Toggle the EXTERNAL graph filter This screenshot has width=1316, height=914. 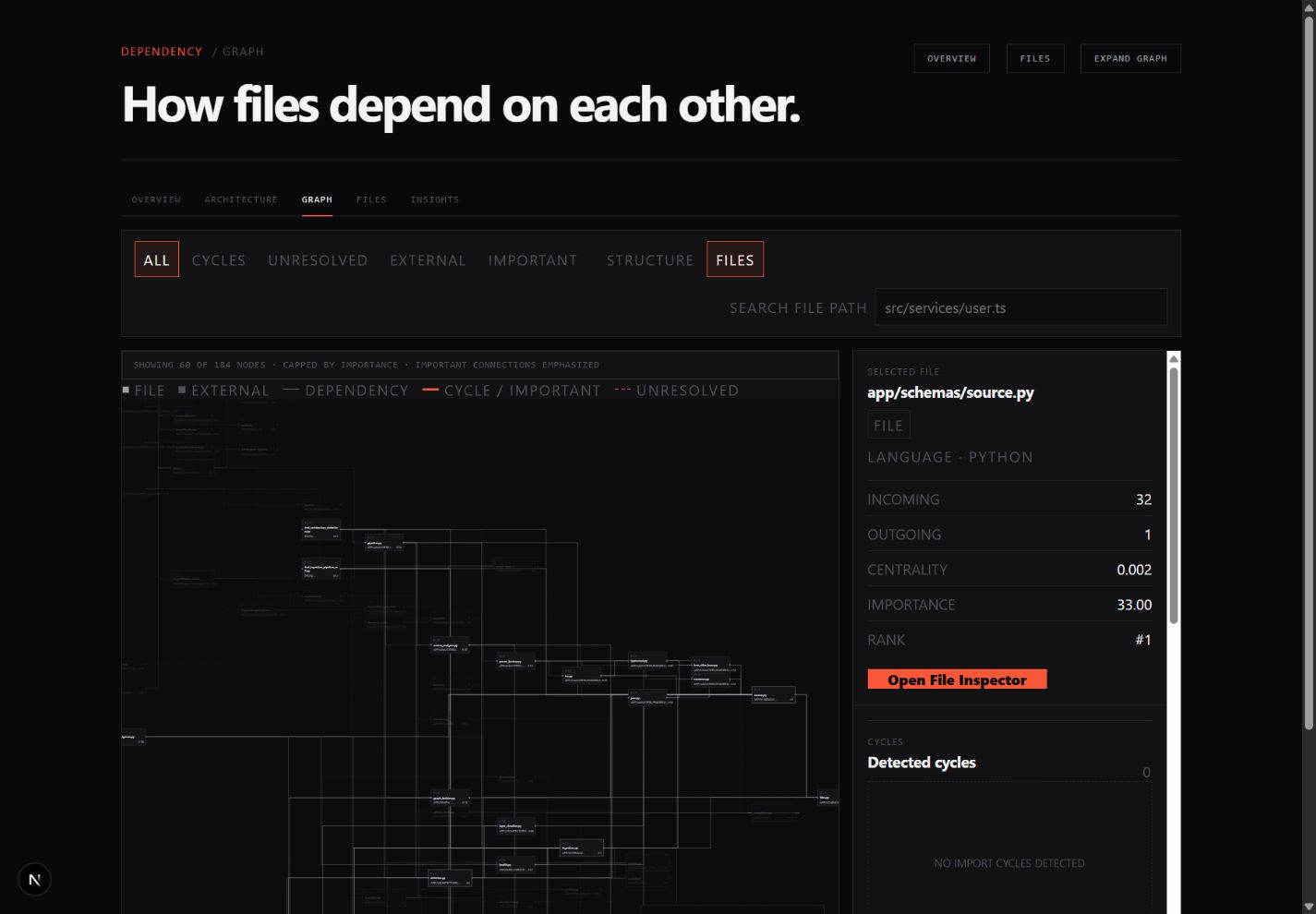pyautogui.click(x=428, y=260)
